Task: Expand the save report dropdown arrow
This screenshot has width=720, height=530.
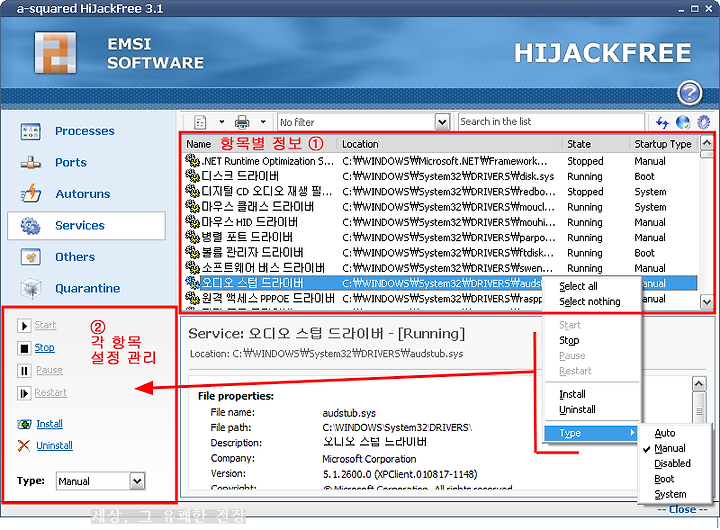Action: 222,122
